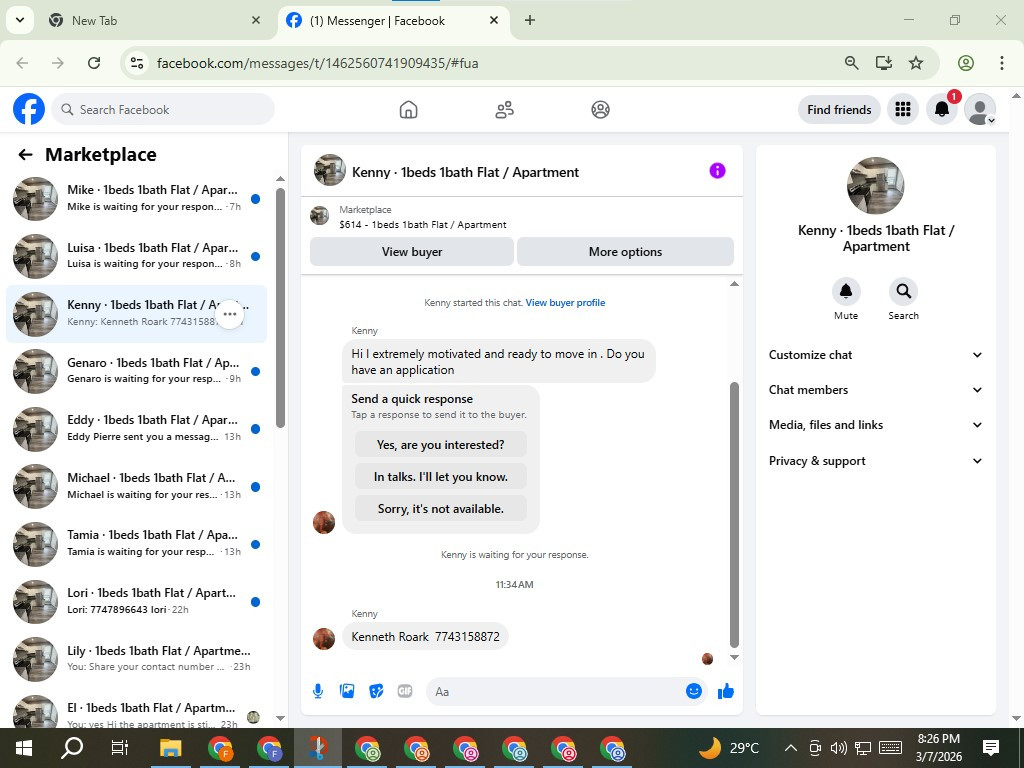
Task: Open Windows Task View on taskbar
Action: tap(120, 748)
